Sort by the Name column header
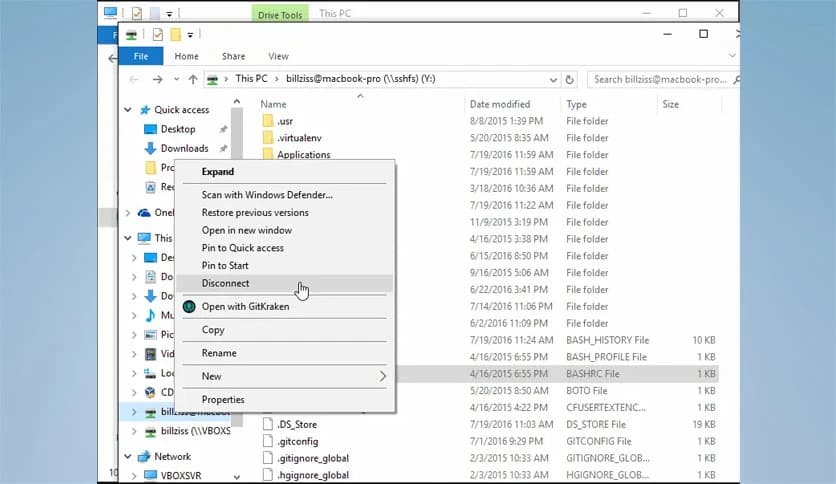 274,104
